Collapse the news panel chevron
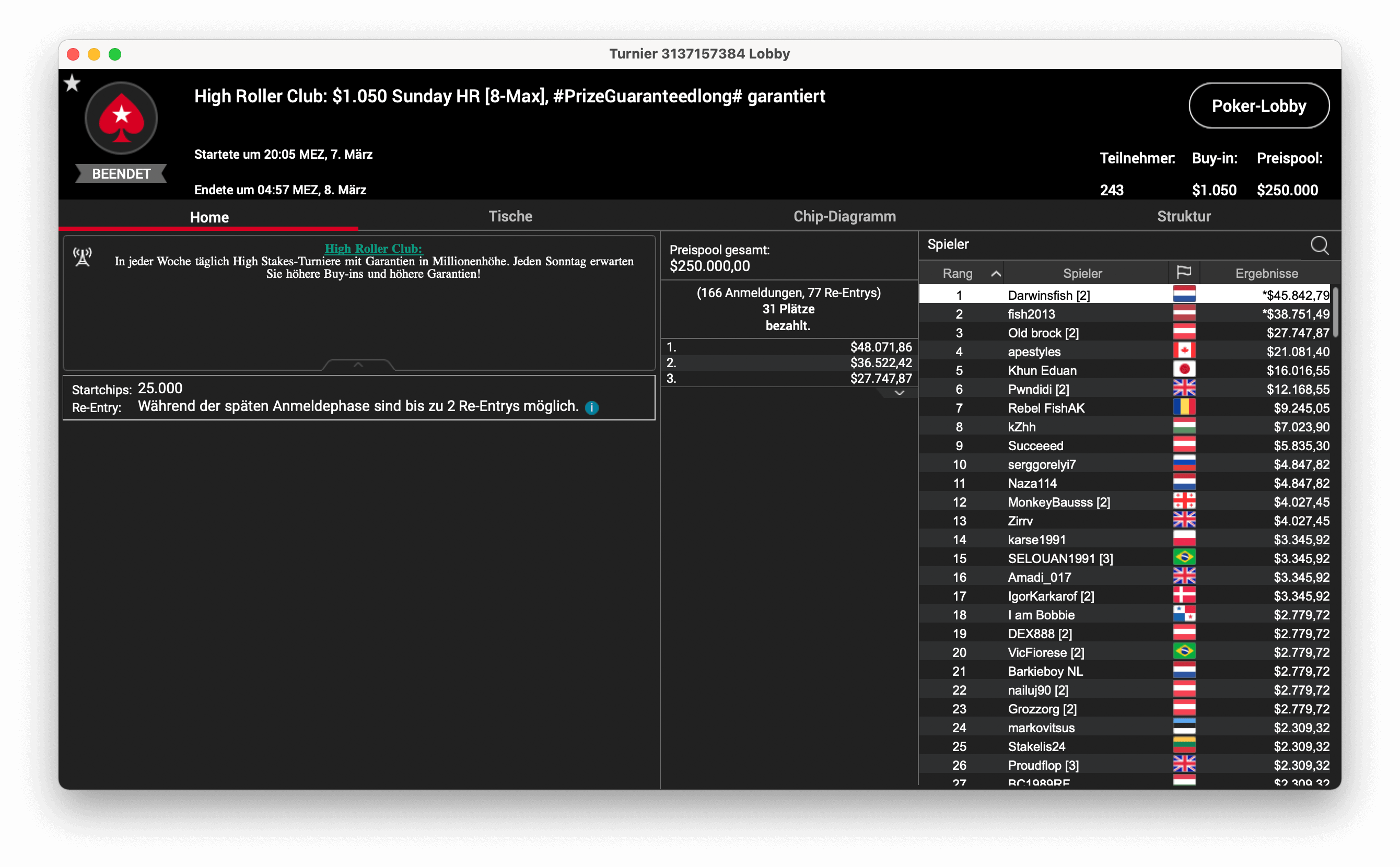Screen dimensions: 1400x867 coord(358,365)
